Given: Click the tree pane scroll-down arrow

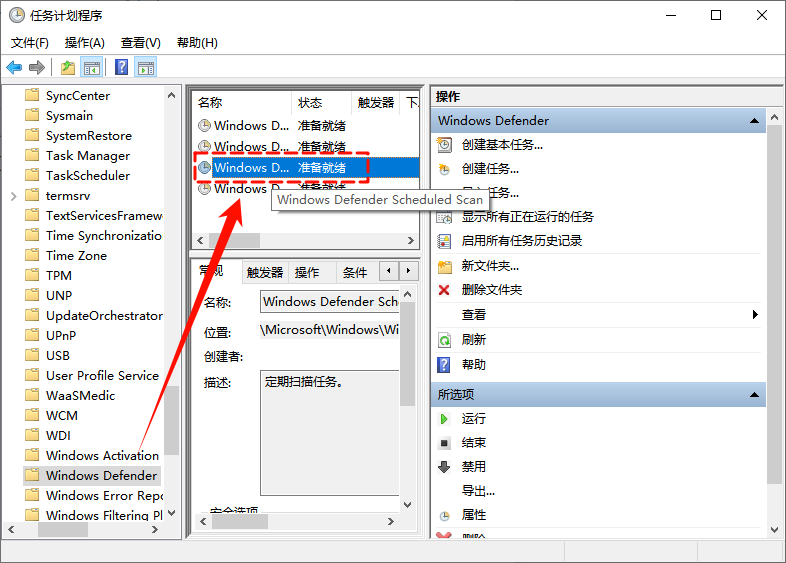Looking at the screenshot, I should [x=171, y=513].
